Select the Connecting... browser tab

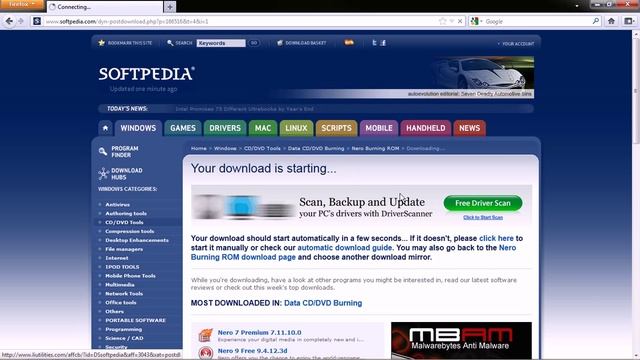[x=105, y=7]
